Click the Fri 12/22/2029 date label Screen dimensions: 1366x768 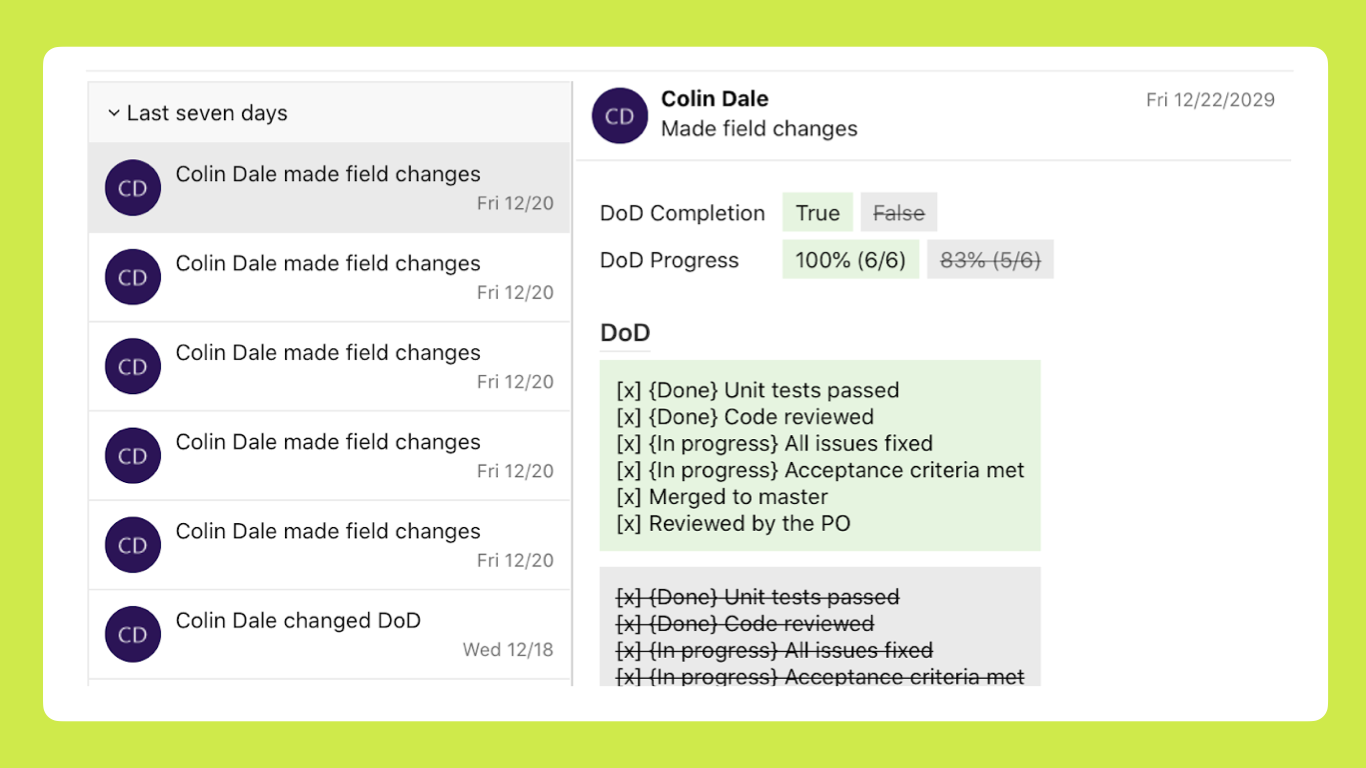pos(1210,99)
